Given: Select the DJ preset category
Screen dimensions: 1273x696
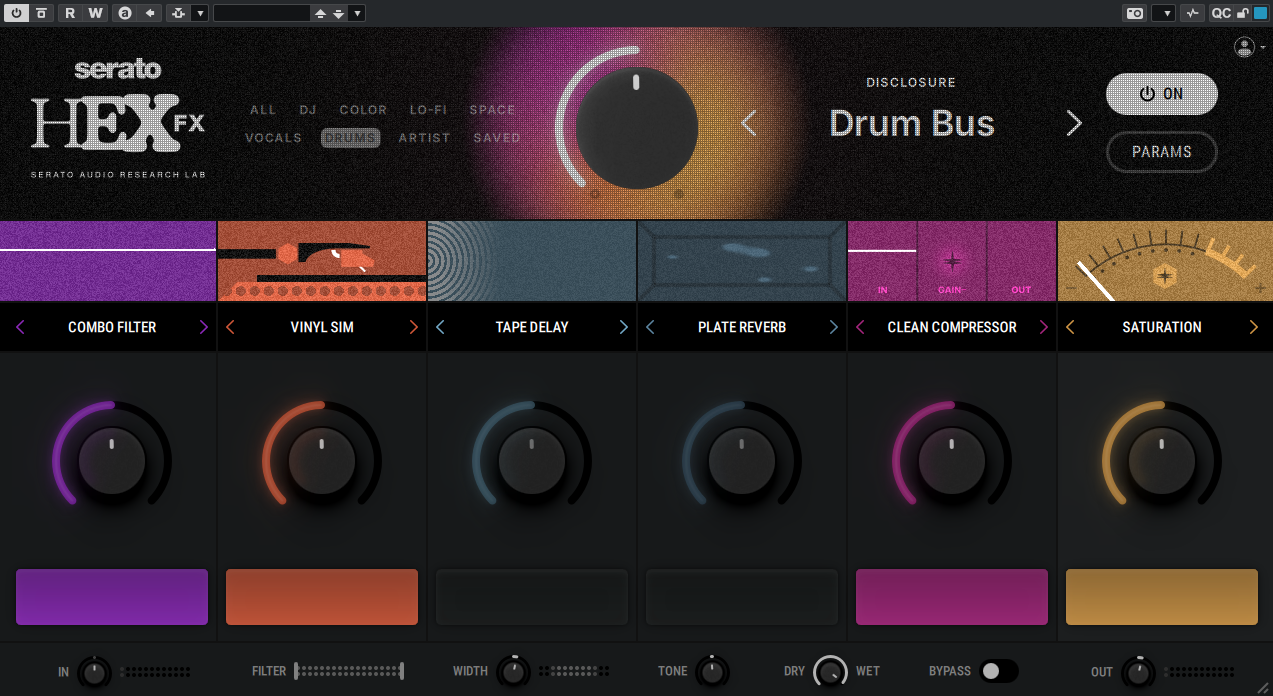Looking at the screenshot, I should (x=308, y=110).
